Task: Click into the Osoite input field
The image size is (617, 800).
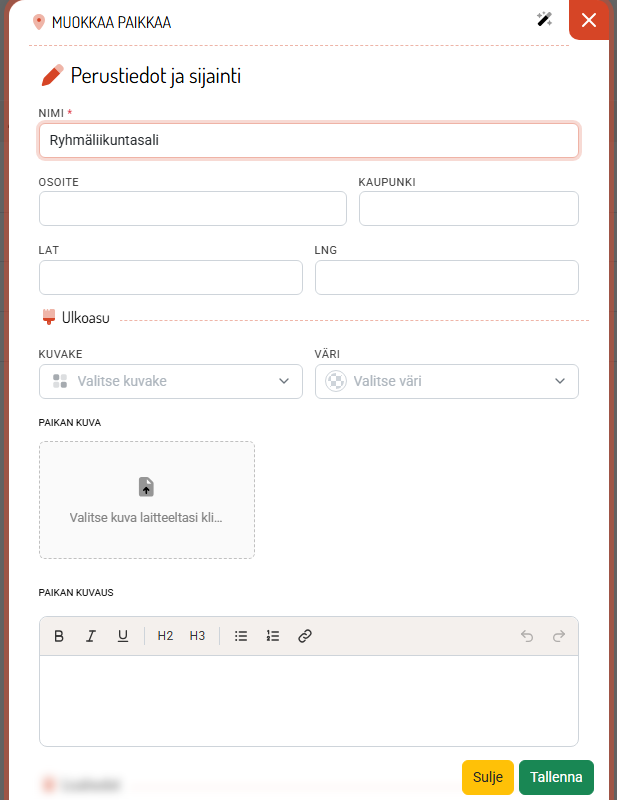Action: click(x=193, y=209)
